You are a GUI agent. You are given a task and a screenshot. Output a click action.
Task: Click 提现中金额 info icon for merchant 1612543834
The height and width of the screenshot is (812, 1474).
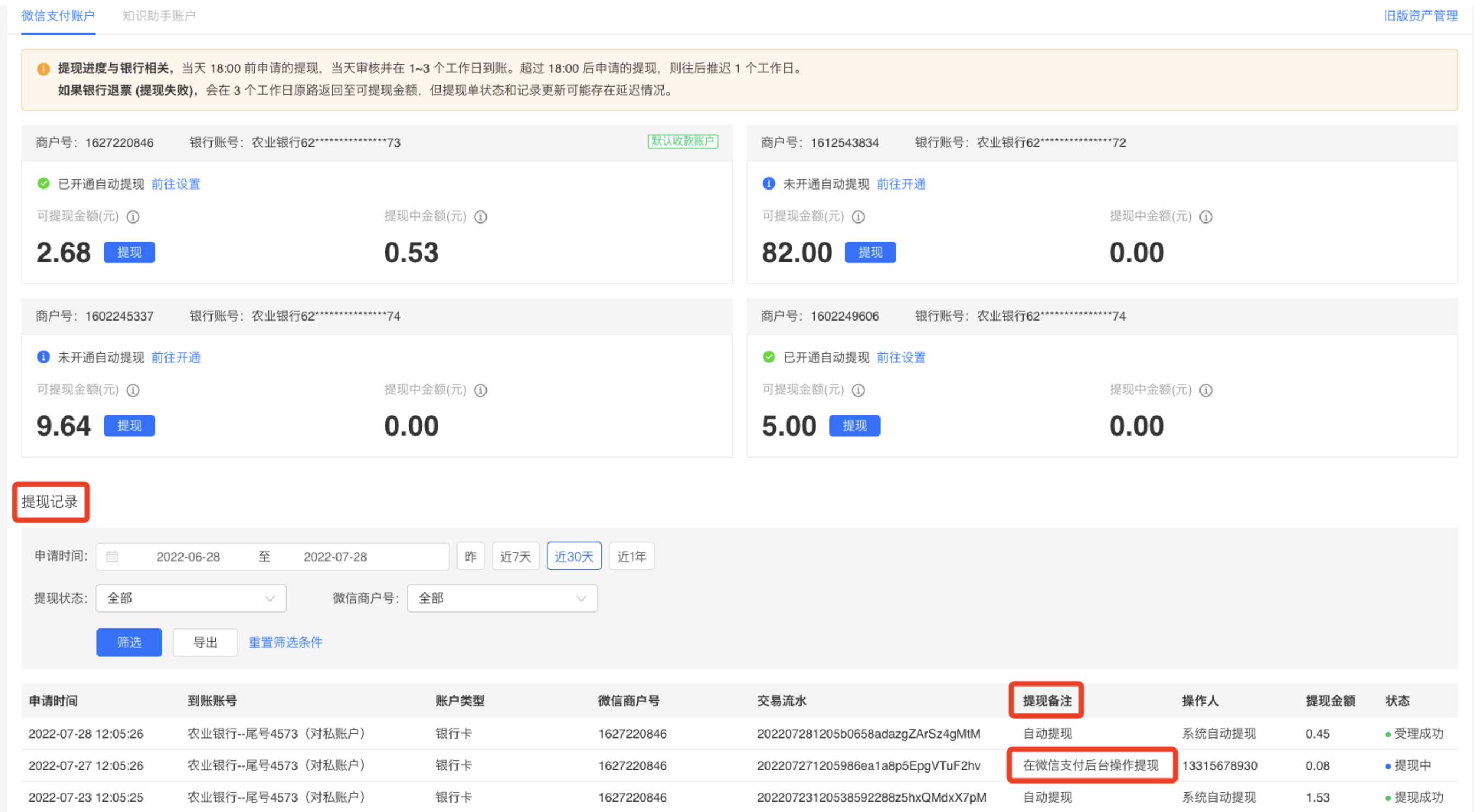coord(1206,217)
